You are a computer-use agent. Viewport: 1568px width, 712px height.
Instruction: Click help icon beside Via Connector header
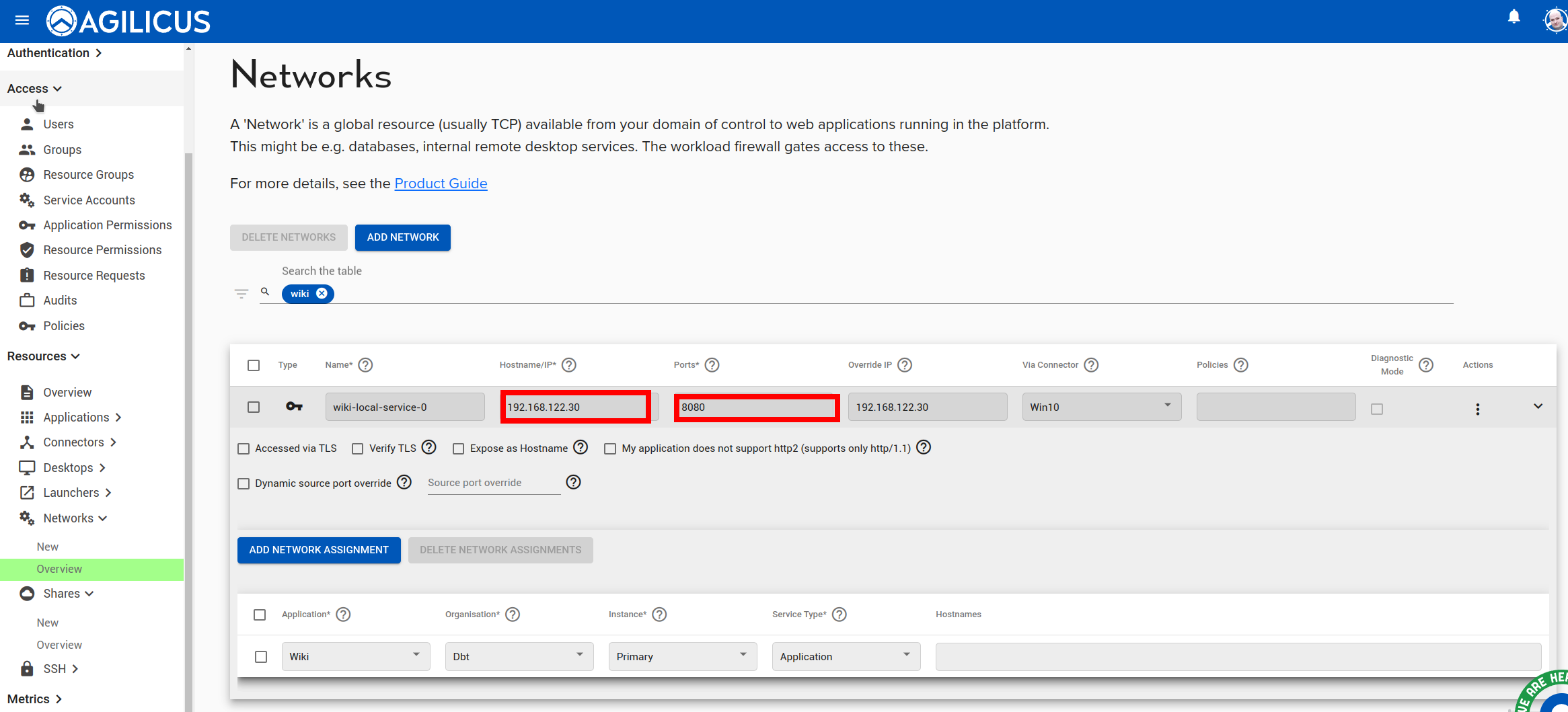(1091, 365)
